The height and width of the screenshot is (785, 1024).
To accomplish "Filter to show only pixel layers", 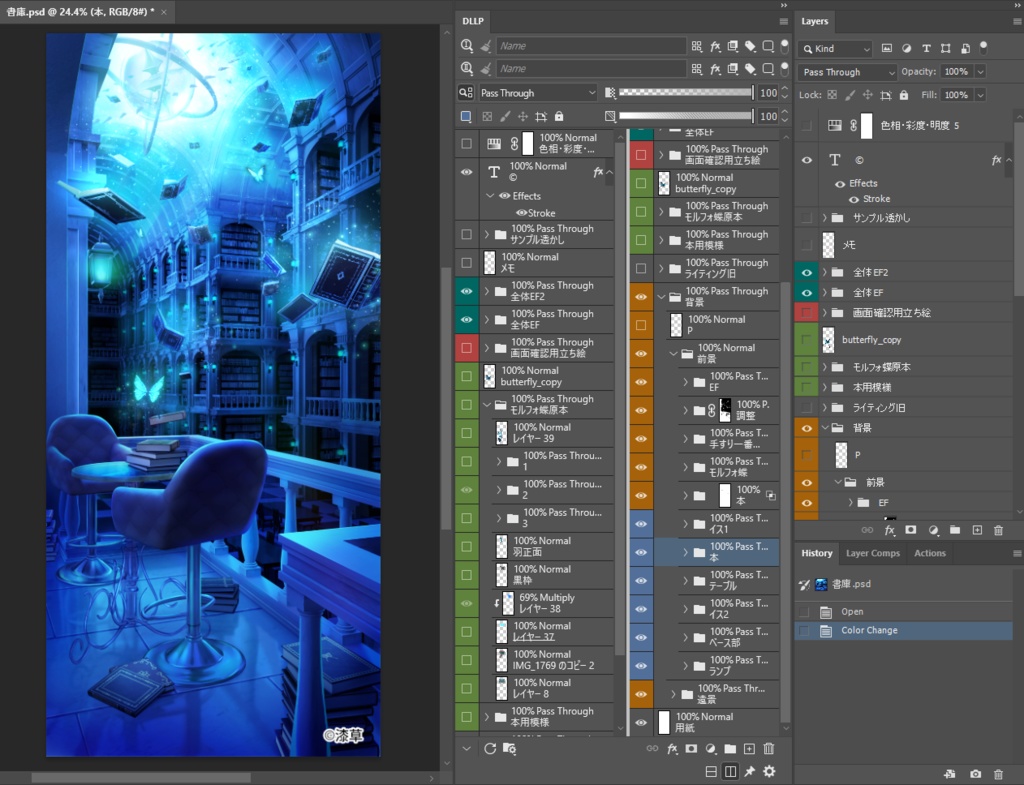I will click(887, 48).
